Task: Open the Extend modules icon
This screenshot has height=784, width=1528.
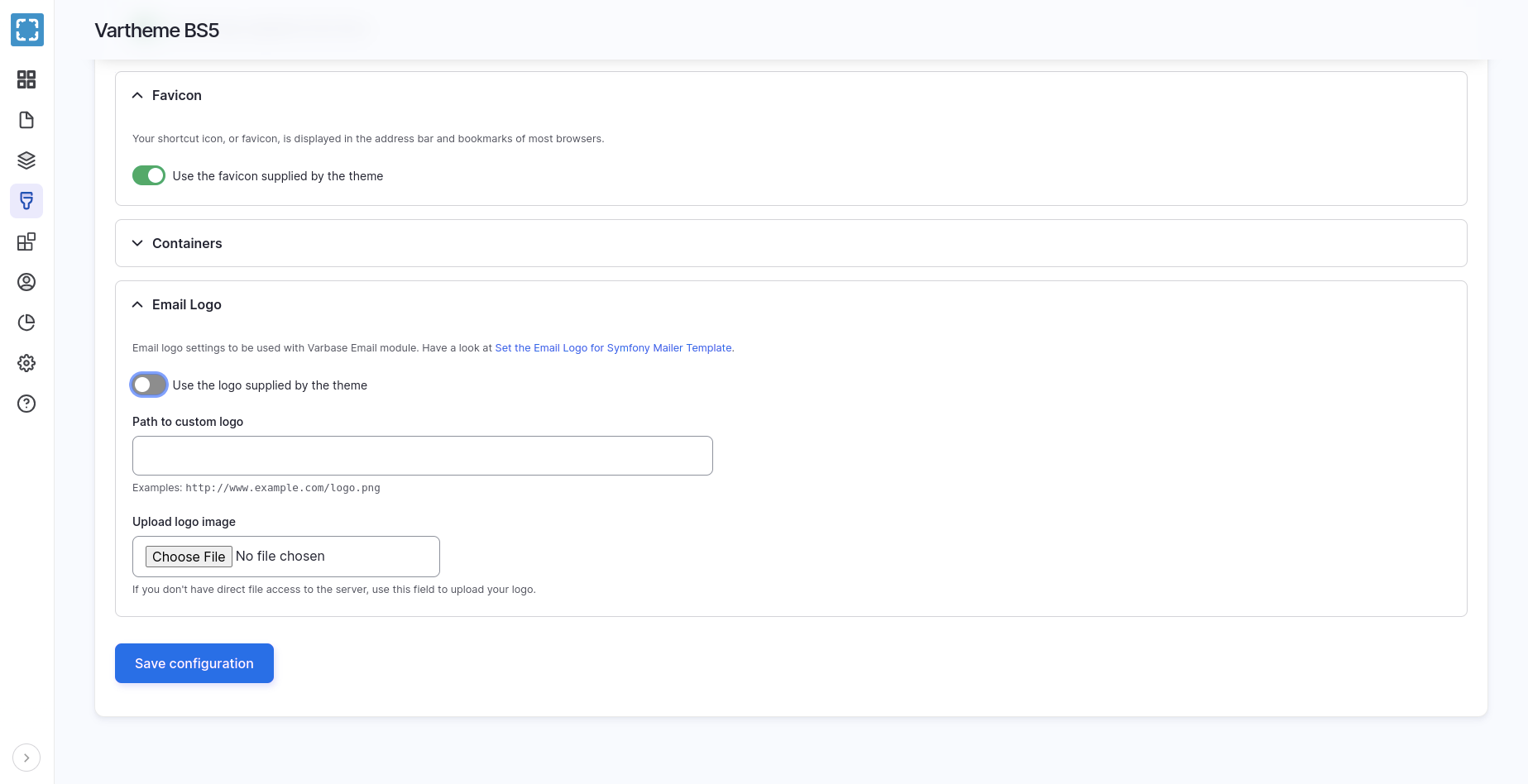Action: 26,241
